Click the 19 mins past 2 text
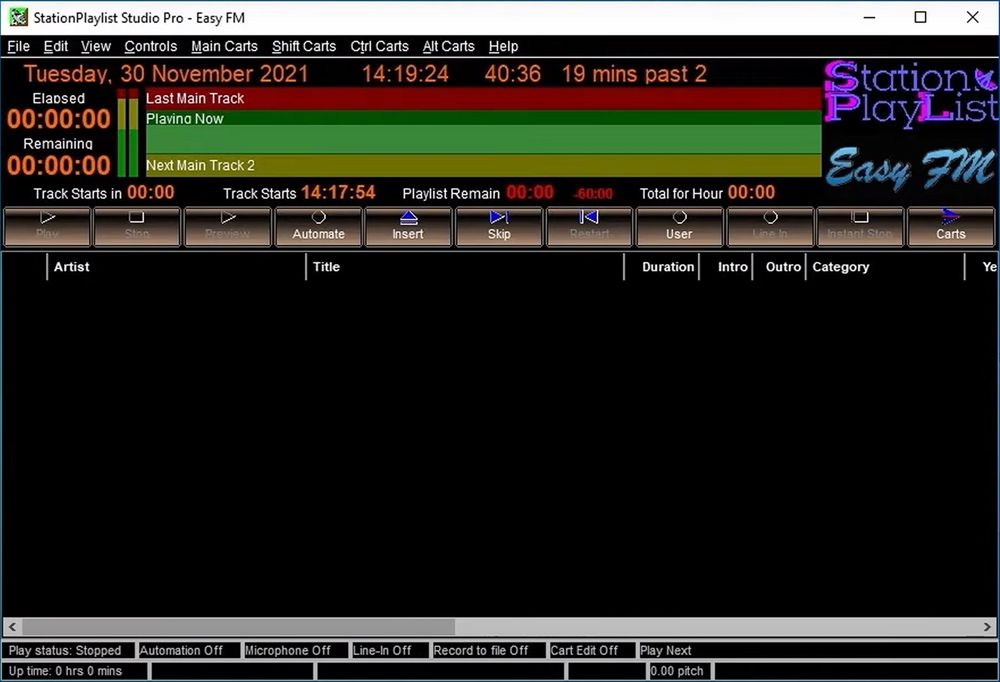 point(634,74)
